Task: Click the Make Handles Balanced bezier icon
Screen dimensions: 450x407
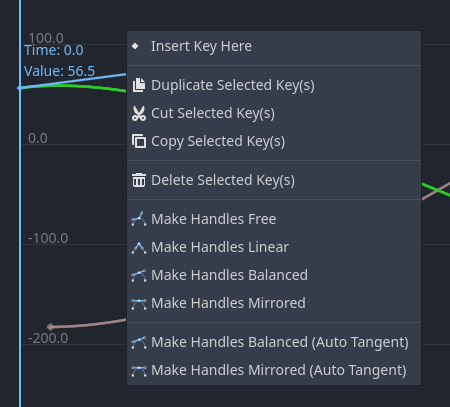Action: (x=139, y=275)
